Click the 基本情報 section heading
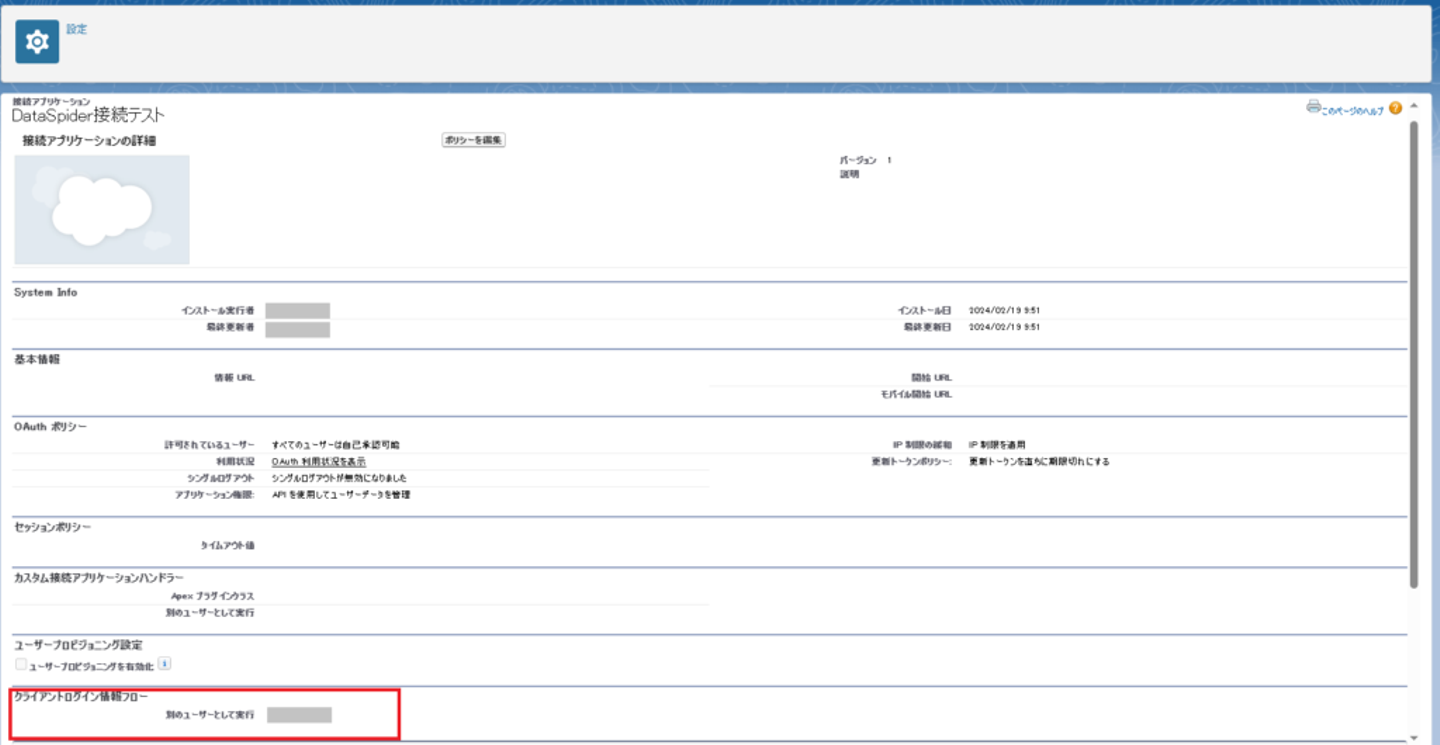This screenshot has height=745, width=1440. [37, 359]
